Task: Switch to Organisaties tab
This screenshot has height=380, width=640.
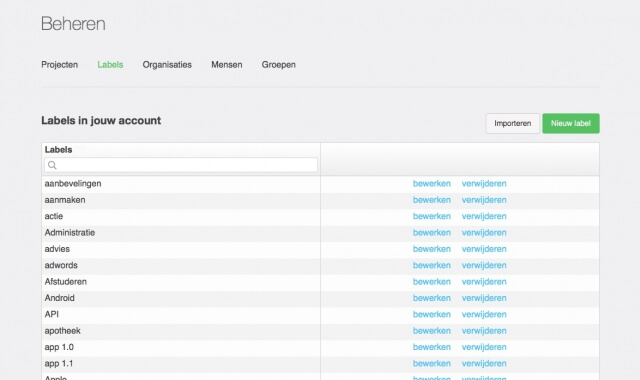Action: pyautogui.click(x=167, y=64)
